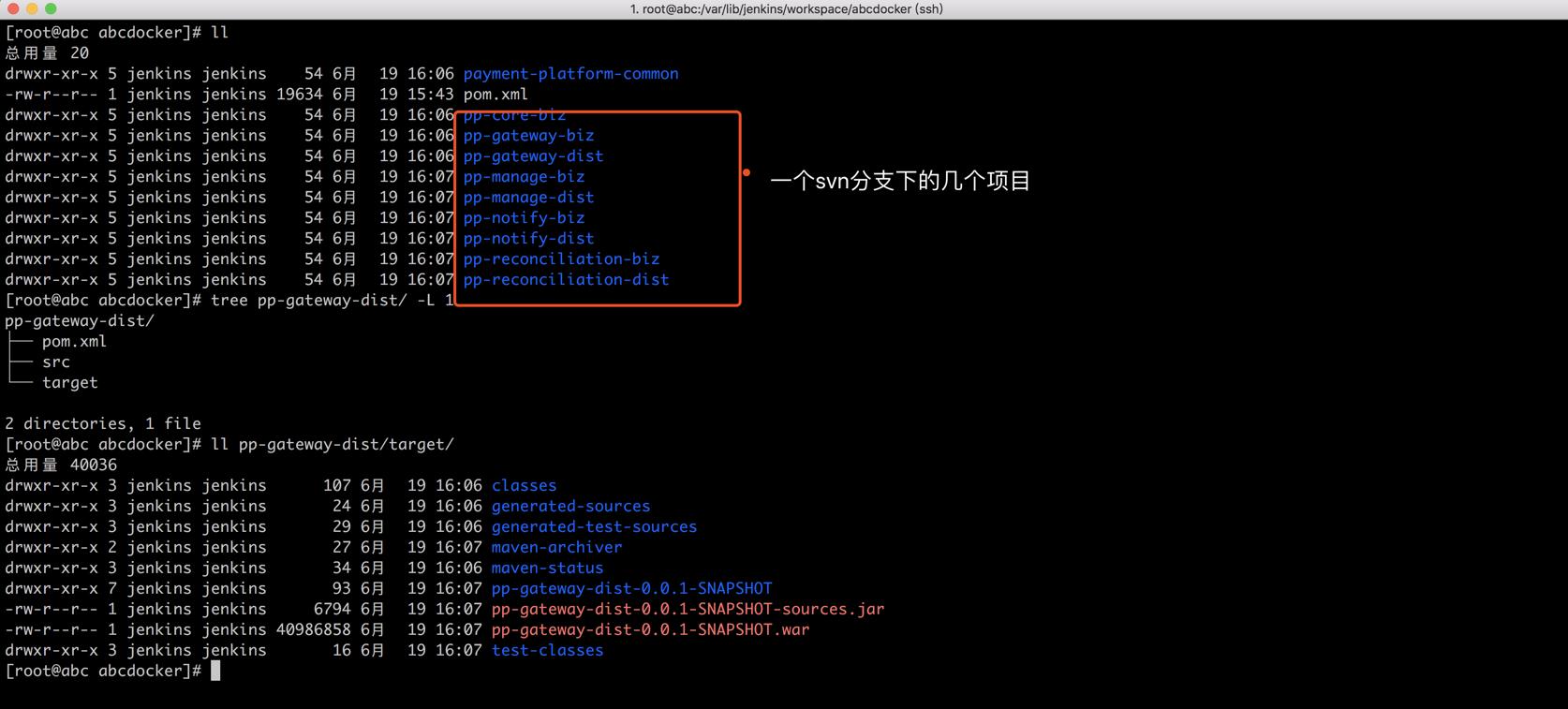The image size is (1568, 709).
Task: Select the pp-reconciliation-biz directory name
Action: (561, 258)
